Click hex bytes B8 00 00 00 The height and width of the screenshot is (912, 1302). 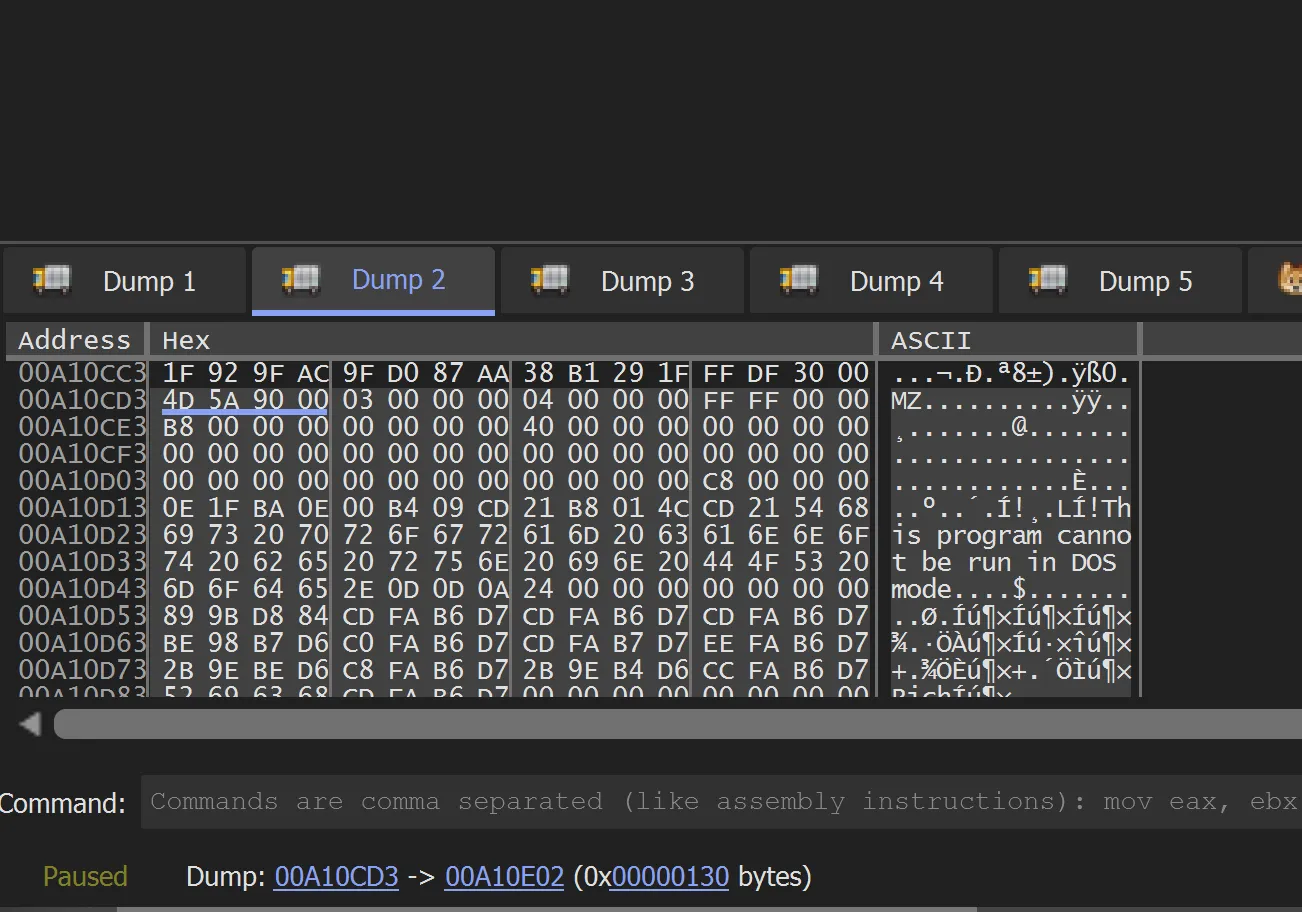245,427
